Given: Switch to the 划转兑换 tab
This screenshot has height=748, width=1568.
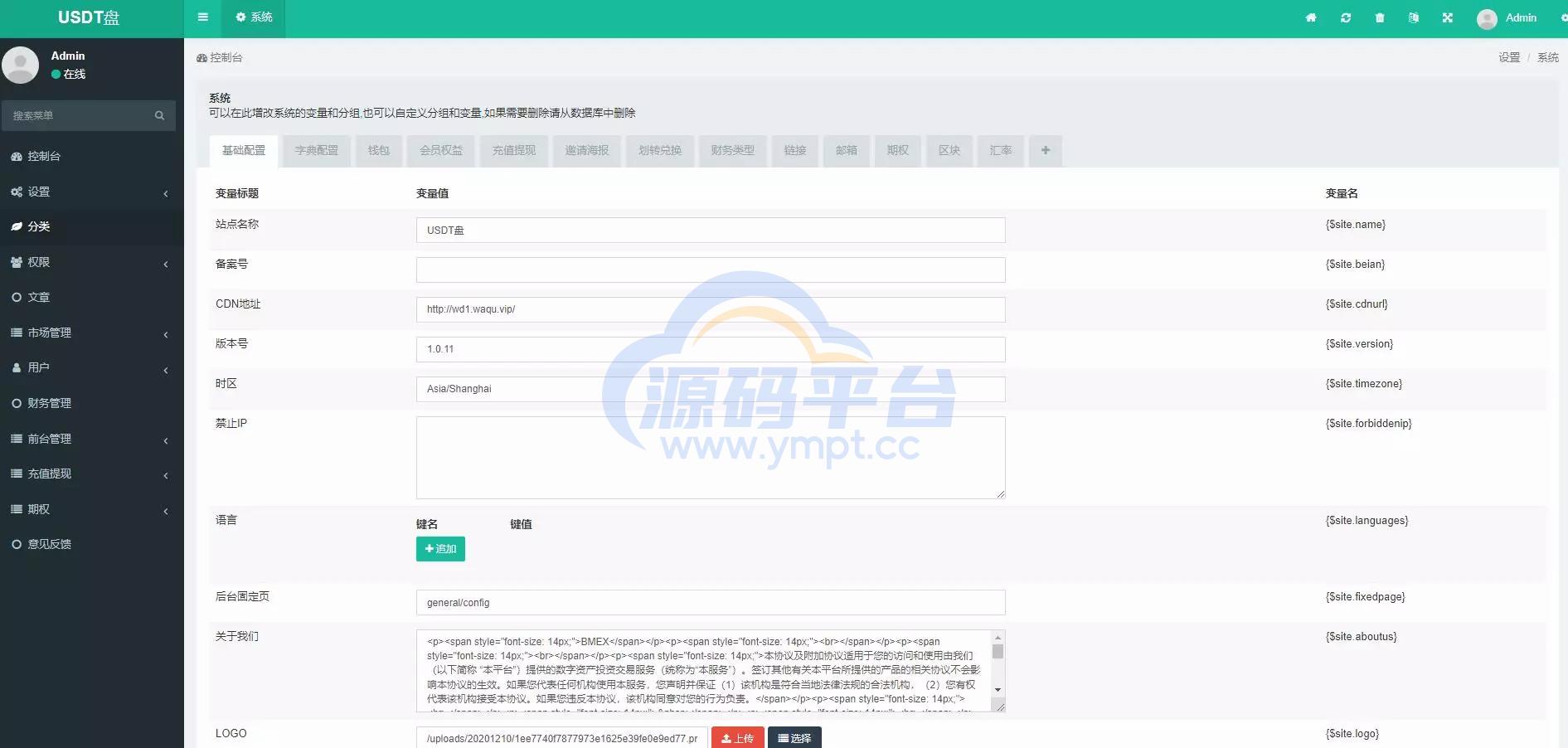Looking at the screenshot, I should click(x=660, y=151).
